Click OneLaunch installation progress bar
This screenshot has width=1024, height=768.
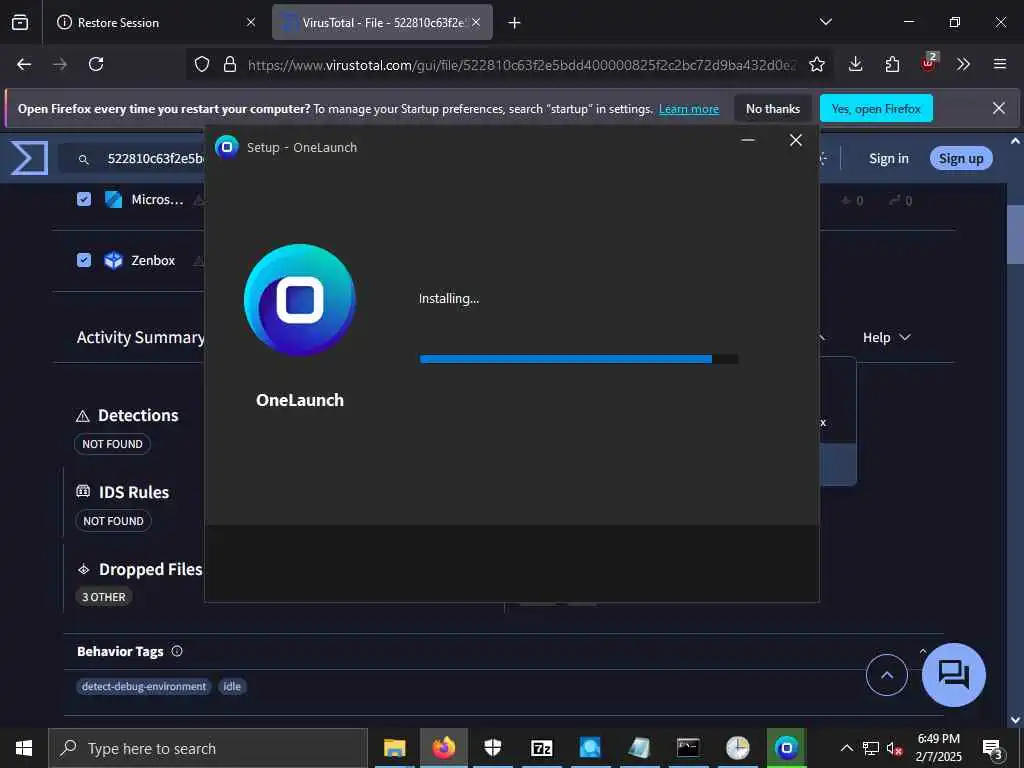pyautogui.click(x=579, y=359)
